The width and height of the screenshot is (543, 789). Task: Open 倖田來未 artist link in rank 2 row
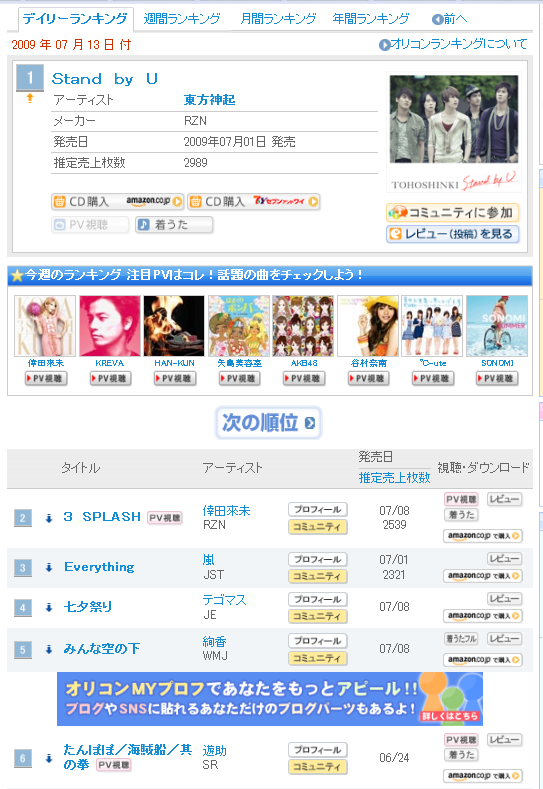[x=226, y=511]
